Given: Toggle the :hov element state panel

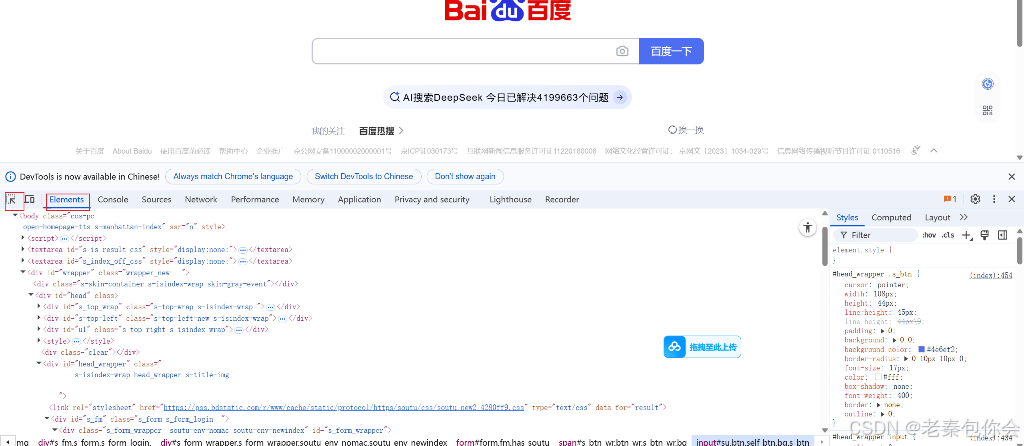Looking at the screenshot, I should click(x=929, y=235).
